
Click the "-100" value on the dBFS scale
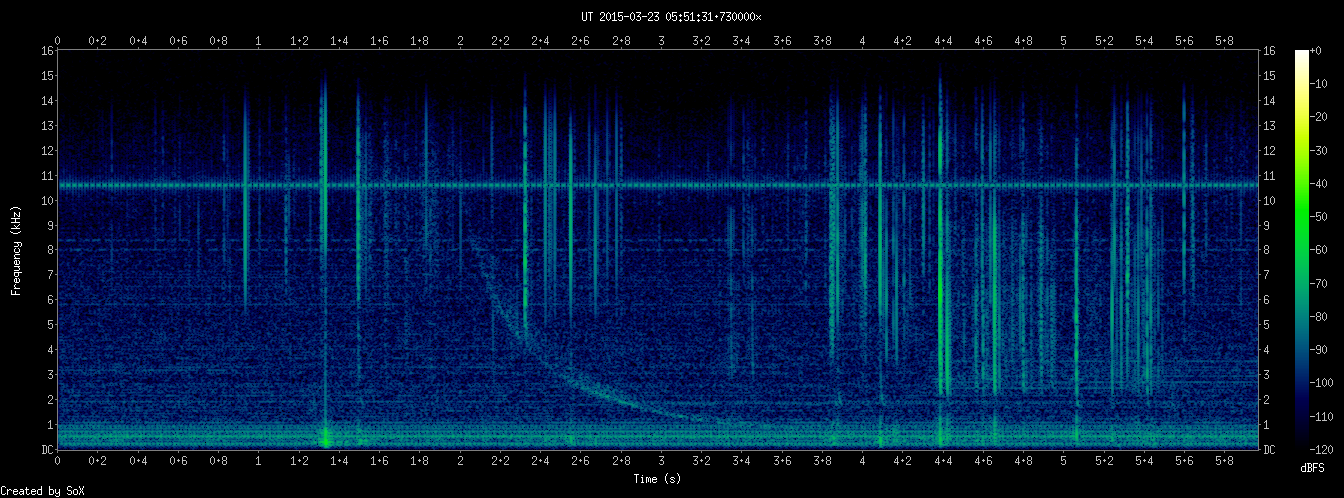click(x=1322, y=384)
